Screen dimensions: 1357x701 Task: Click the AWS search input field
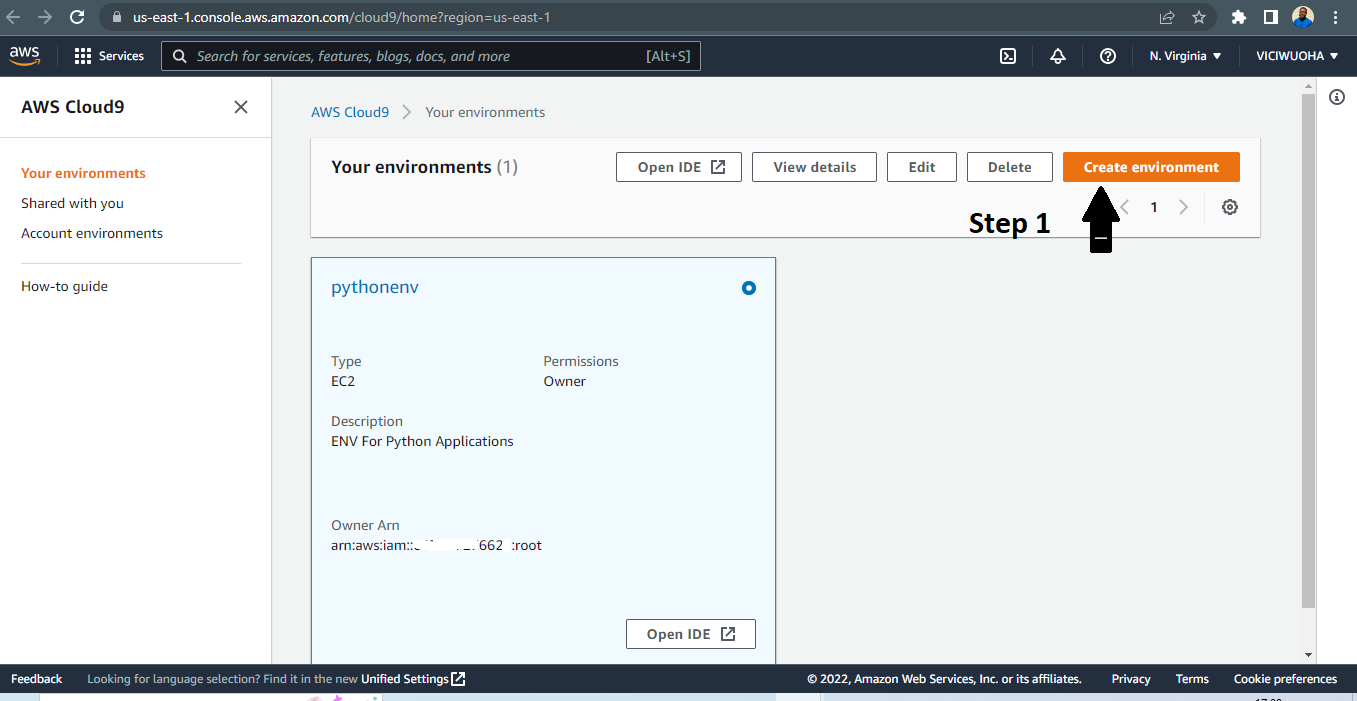click(x=431, y=56)
